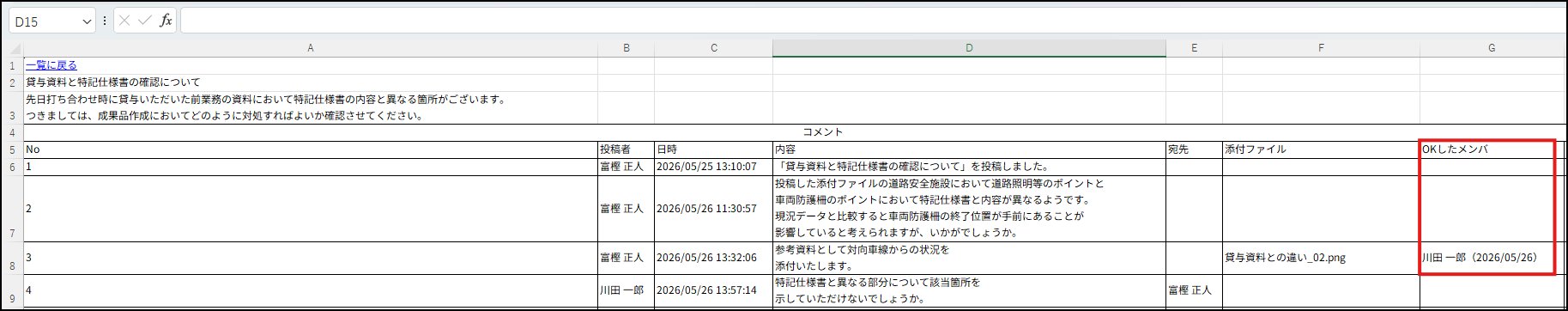Select row 6 header
This screenshot has width=1568, height=311.
point(12,168)
